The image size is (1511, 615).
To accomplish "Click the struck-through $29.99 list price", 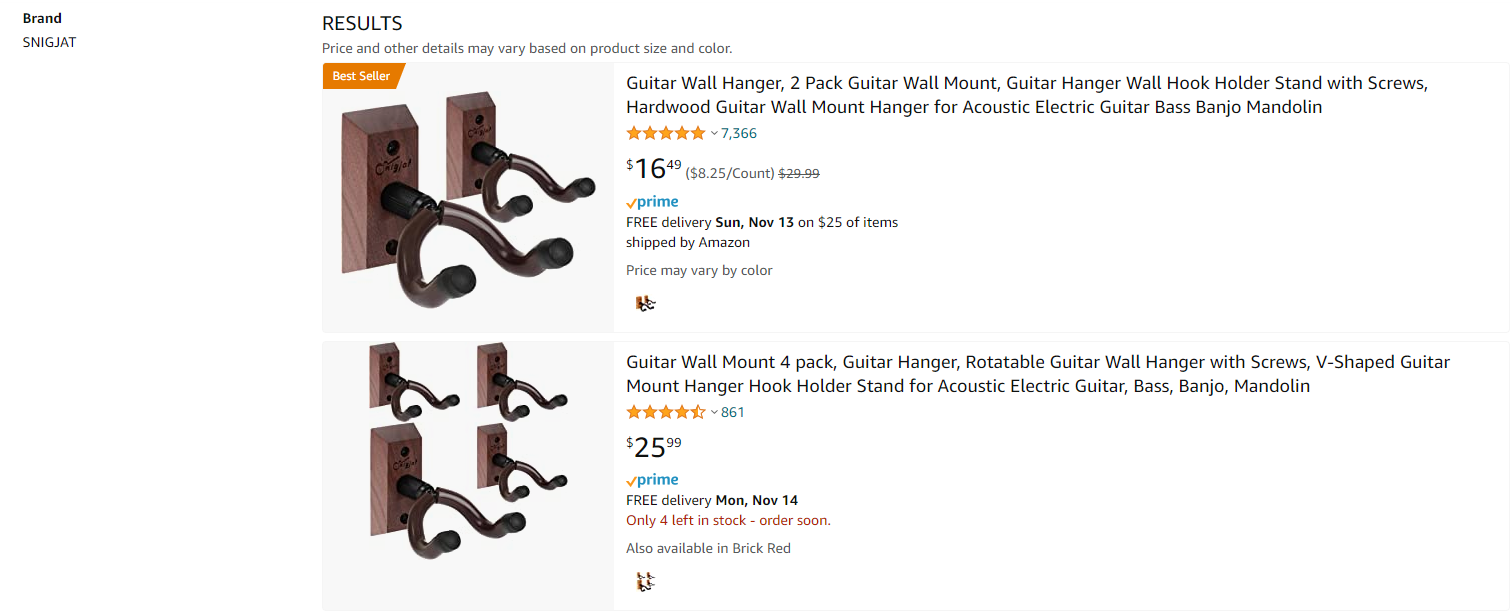I will (799, 173).
